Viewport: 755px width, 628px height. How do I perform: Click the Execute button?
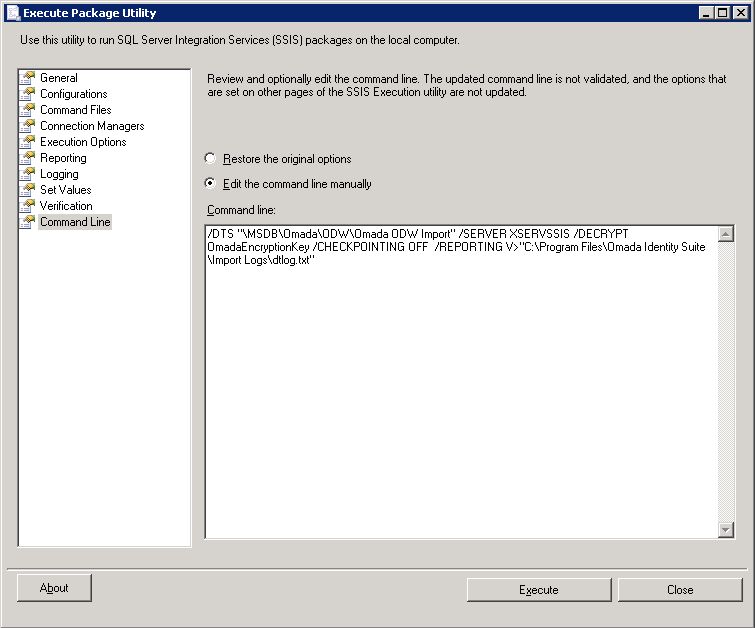(539, 589)
